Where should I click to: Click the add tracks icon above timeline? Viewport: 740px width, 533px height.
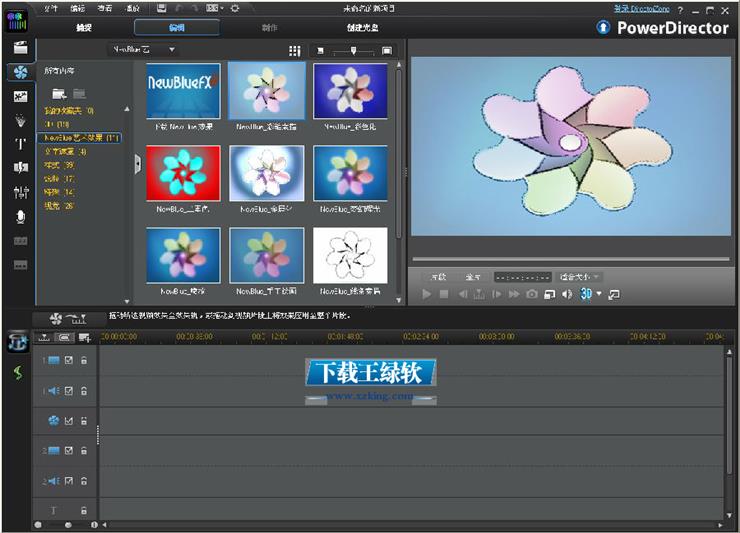(x=85, y=337)
